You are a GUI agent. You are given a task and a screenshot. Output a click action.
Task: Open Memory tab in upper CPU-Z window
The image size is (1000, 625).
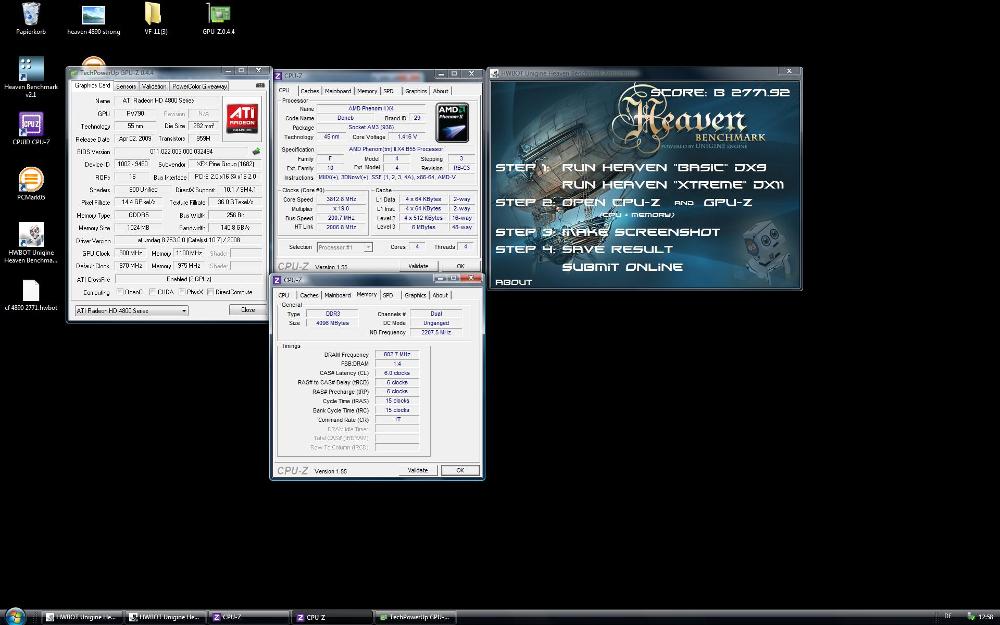(367, 91)
